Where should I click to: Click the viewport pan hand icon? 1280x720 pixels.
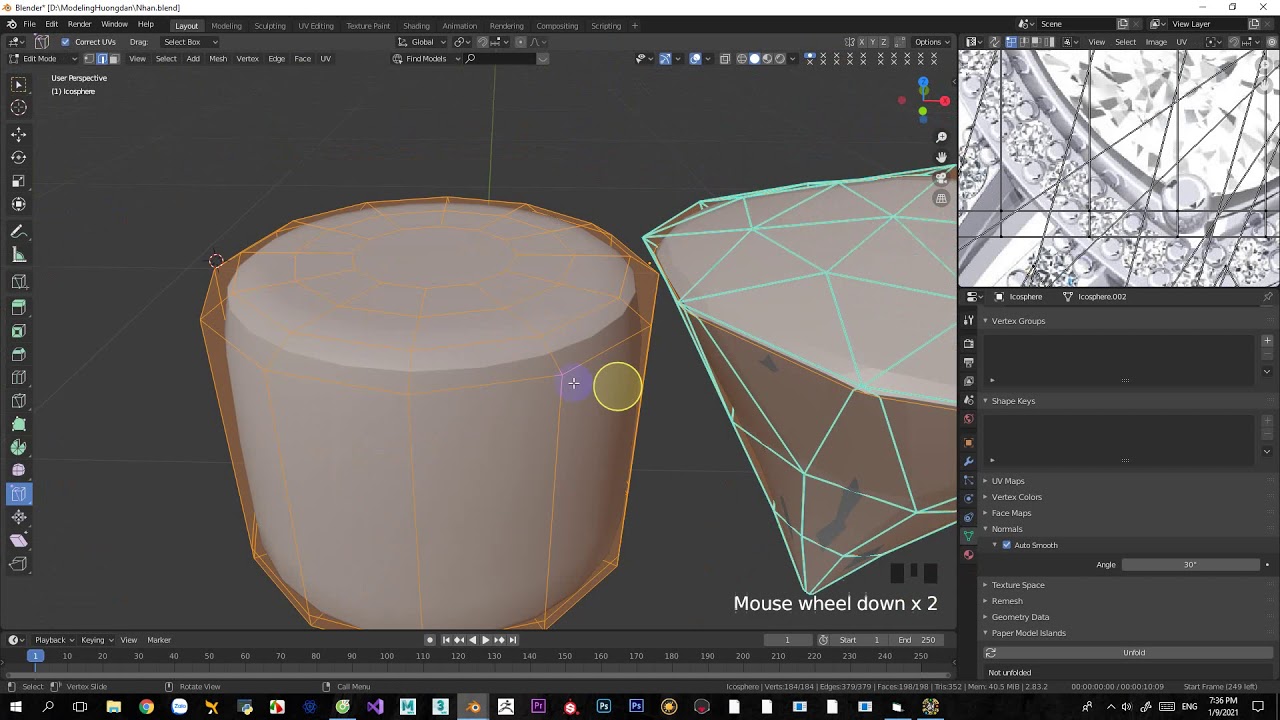coord(941,157)
